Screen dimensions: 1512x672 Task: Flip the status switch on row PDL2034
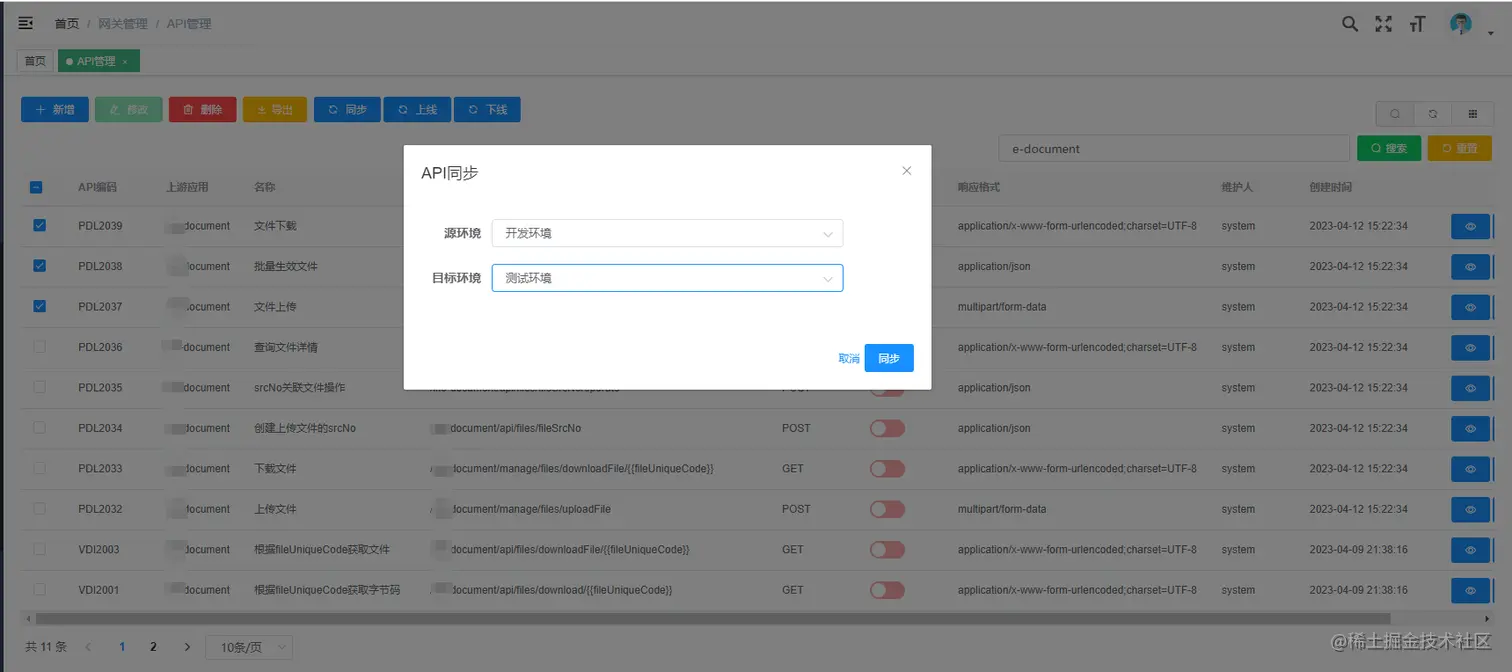click(x=887, y=428)
